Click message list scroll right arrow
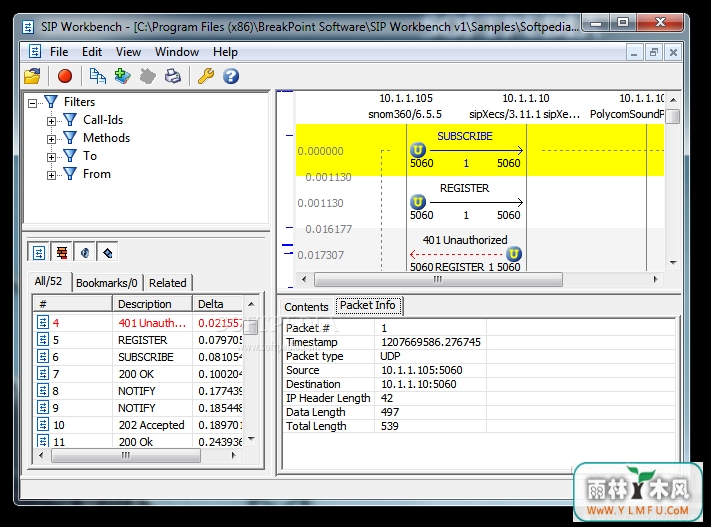The height and width of the screenshot is (527, 711). (234, 455)
